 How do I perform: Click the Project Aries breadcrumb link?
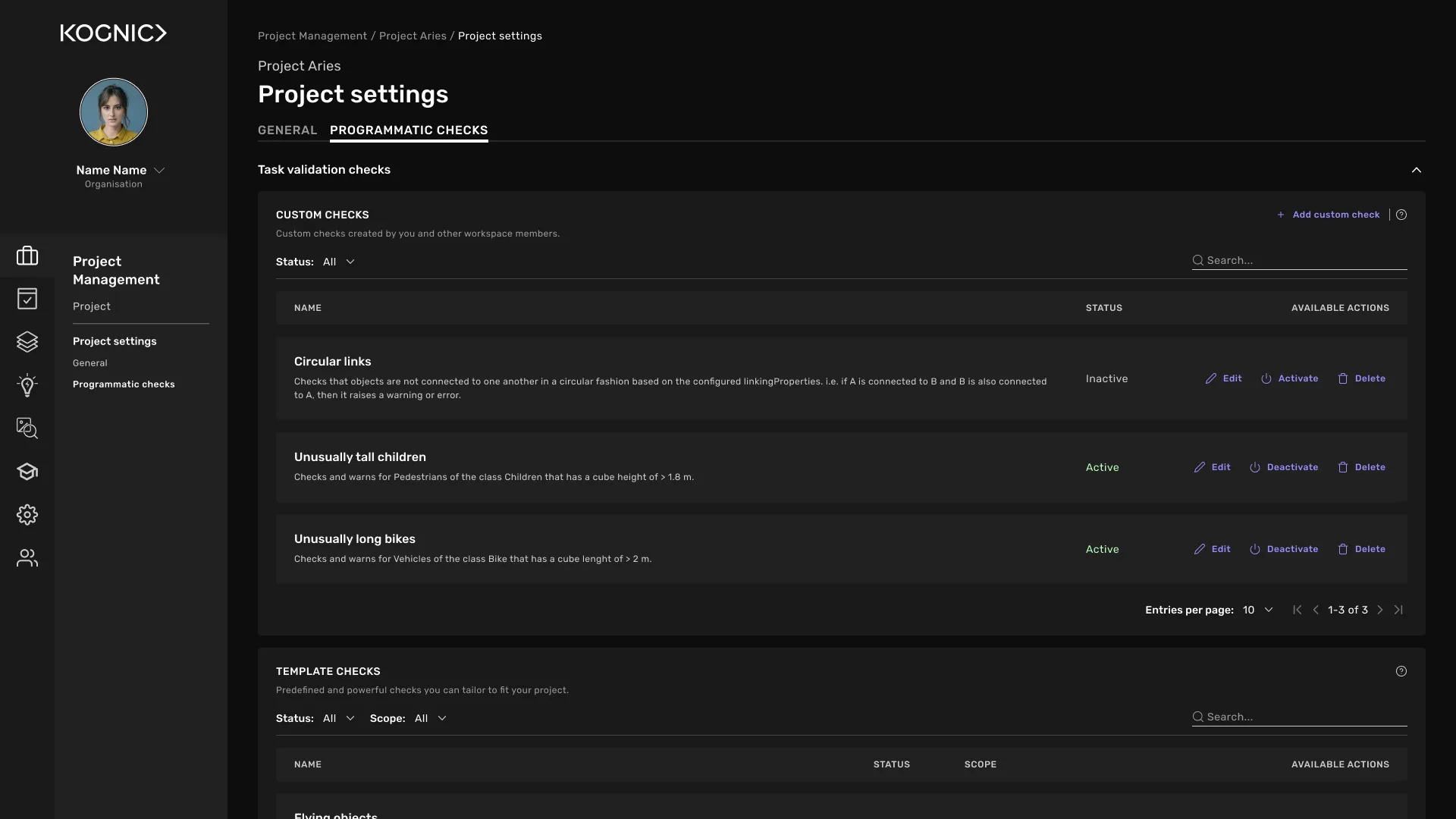(413, 36)
